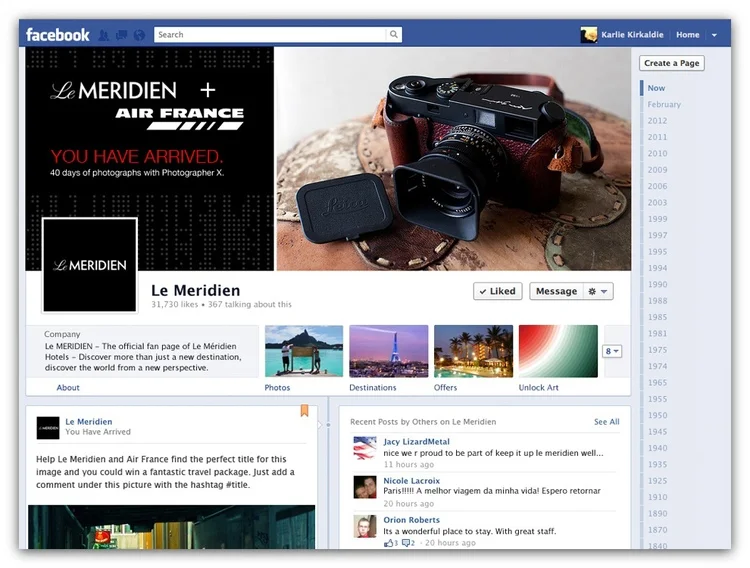Expand the apps dropdown showing 8
The width and height of the screenshot is (750, 568).
coord(612,351)
